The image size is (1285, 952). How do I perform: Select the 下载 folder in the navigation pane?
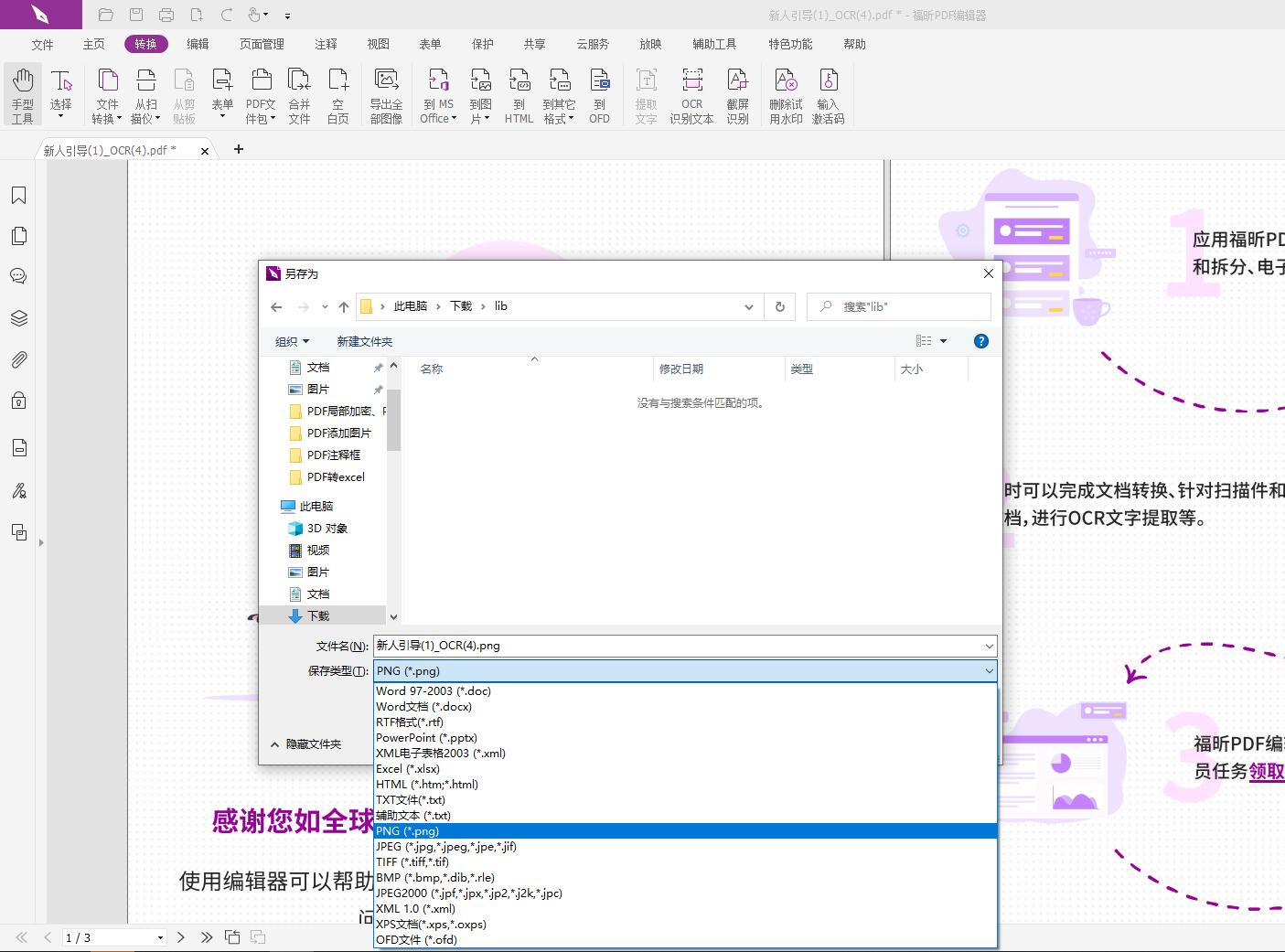point(318,615)
